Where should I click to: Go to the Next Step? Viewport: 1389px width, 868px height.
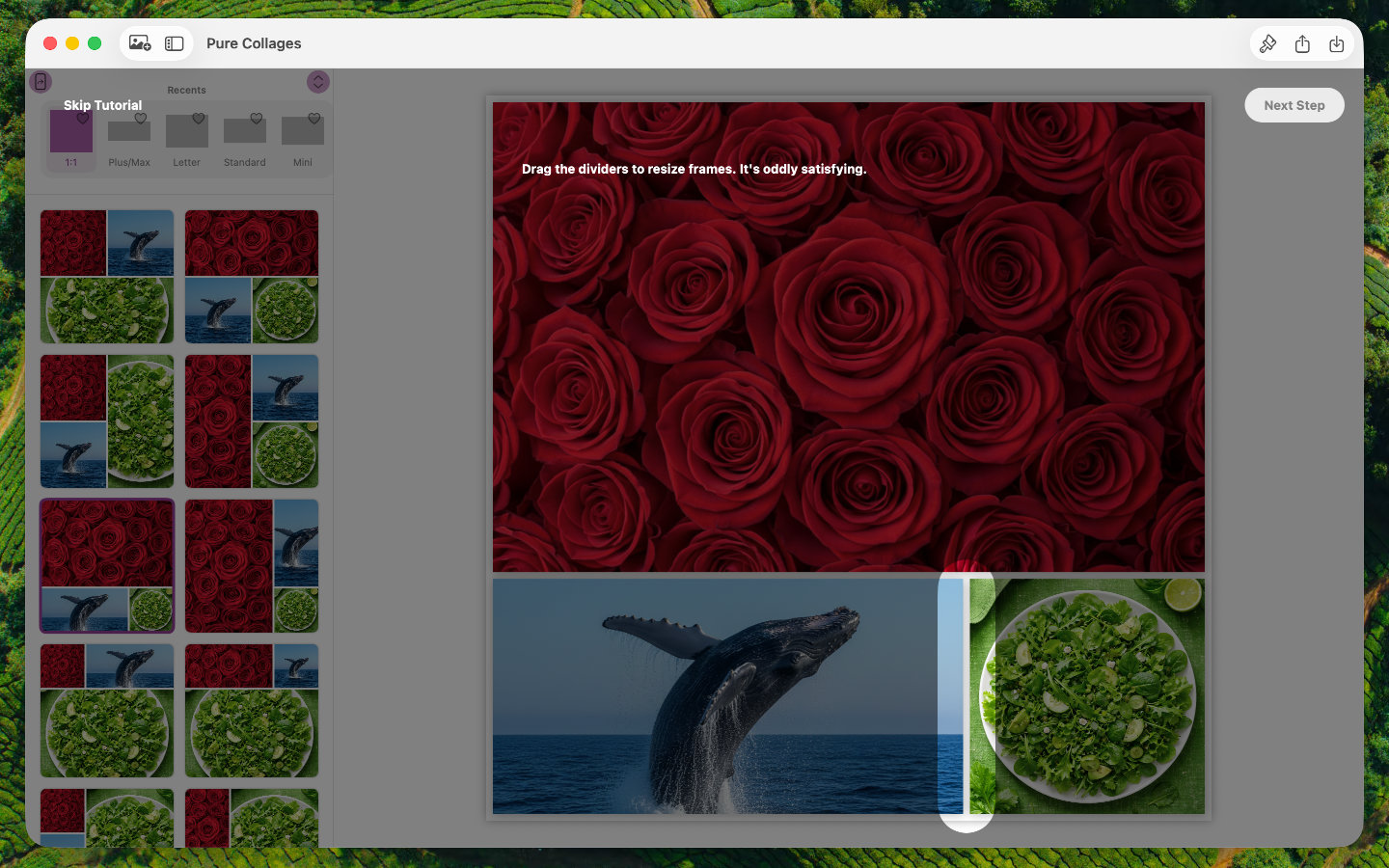(x=1294, y=105)
